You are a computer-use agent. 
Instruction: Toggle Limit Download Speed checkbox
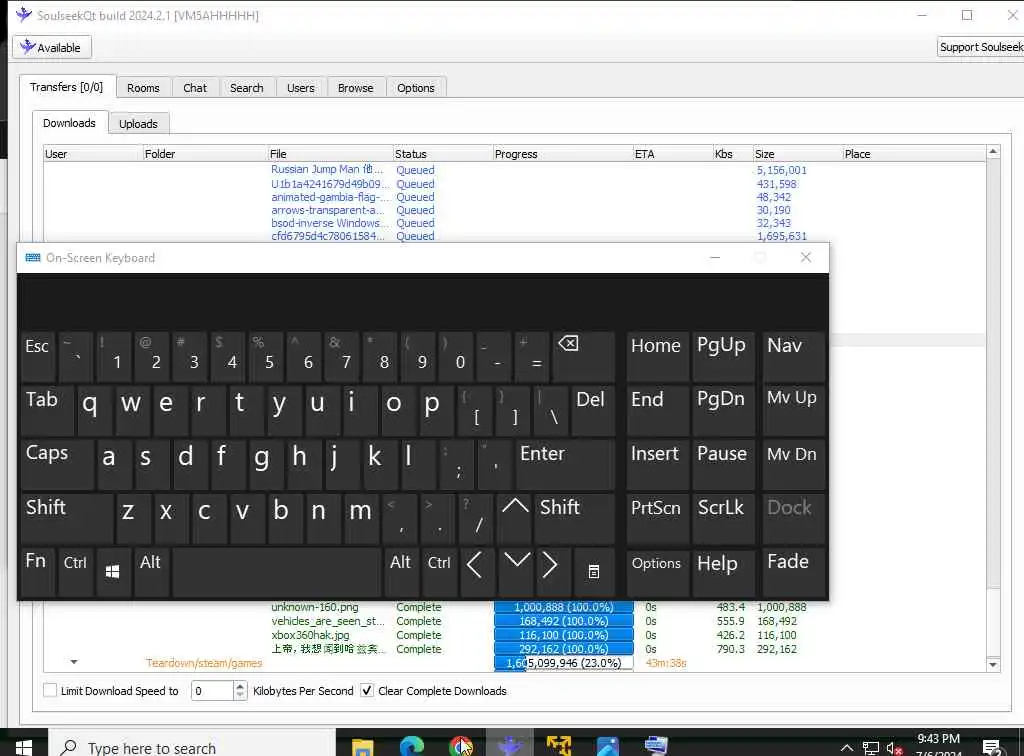click(x=50, y=690)
